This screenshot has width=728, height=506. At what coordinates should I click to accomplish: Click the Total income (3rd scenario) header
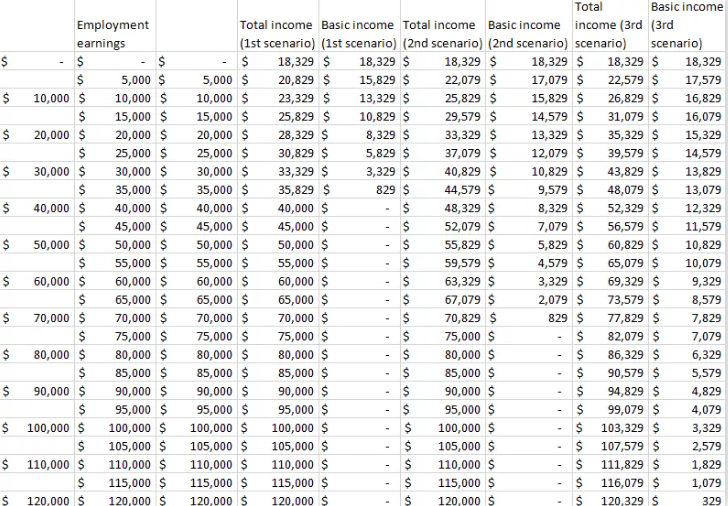coord(608,25)
